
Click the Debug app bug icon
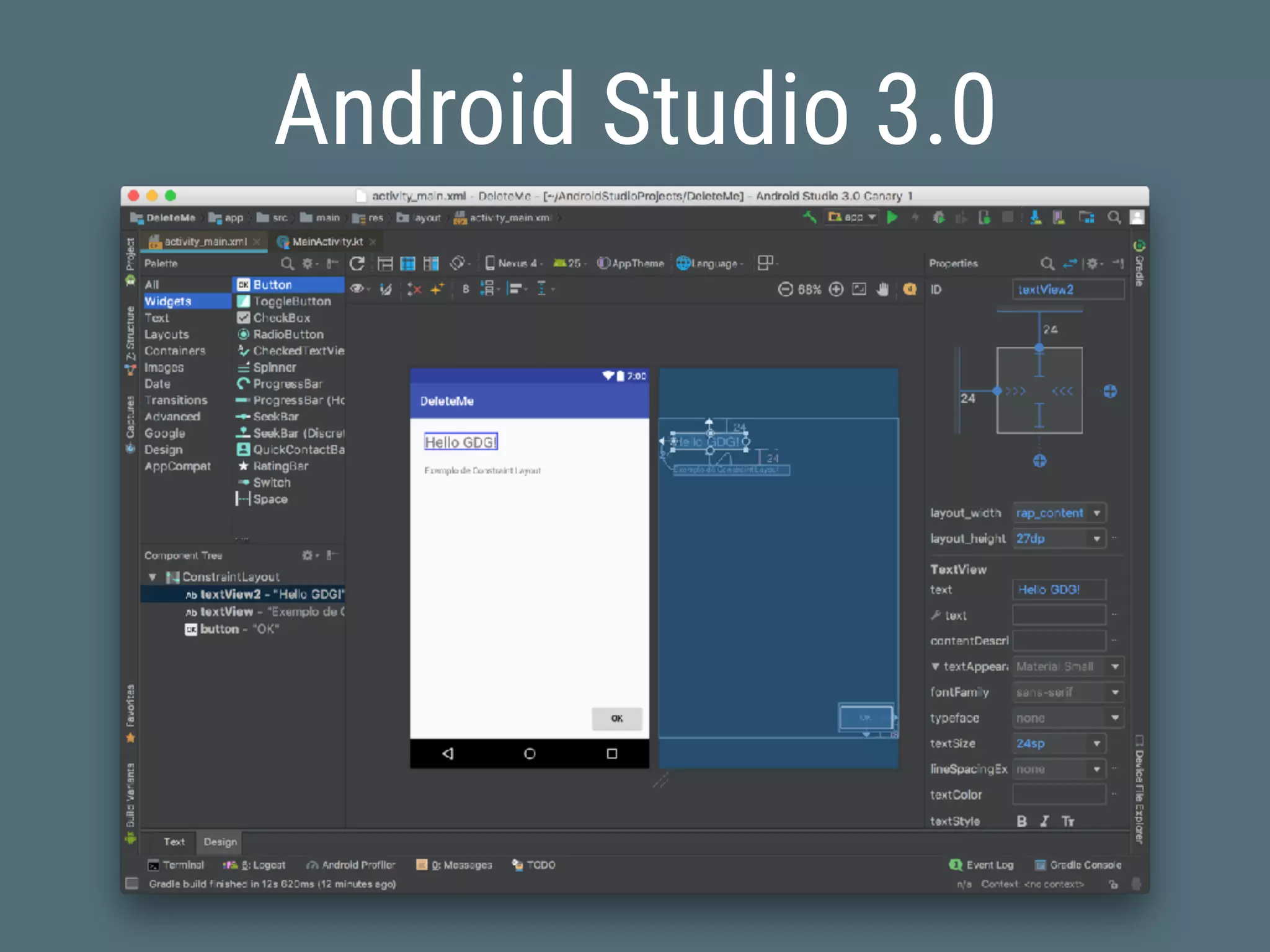tap(939, 218)
